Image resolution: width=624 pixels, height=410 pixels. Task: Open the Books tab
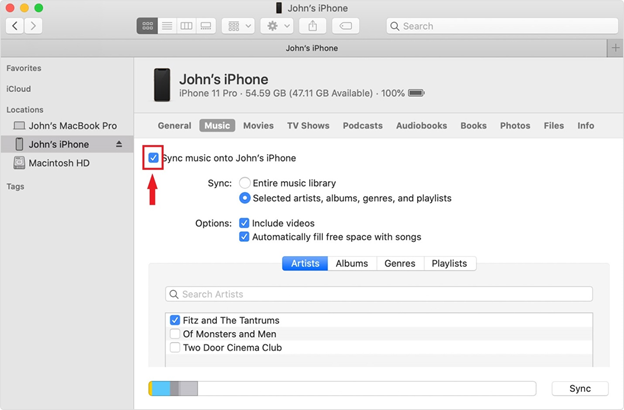474,125
